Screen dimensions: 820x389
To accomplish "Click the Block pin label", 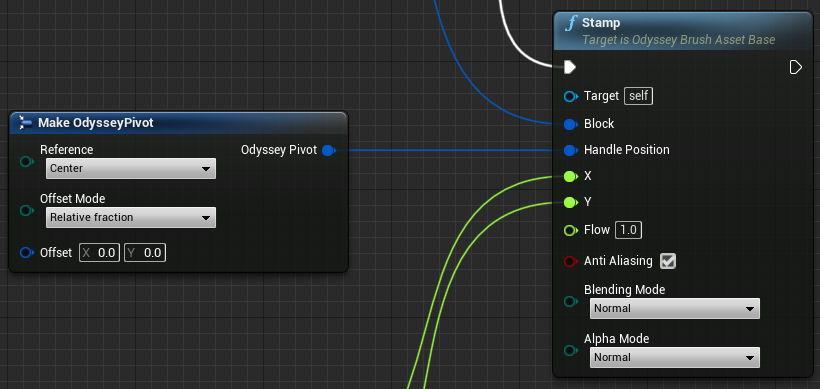I will coord(599,124).
